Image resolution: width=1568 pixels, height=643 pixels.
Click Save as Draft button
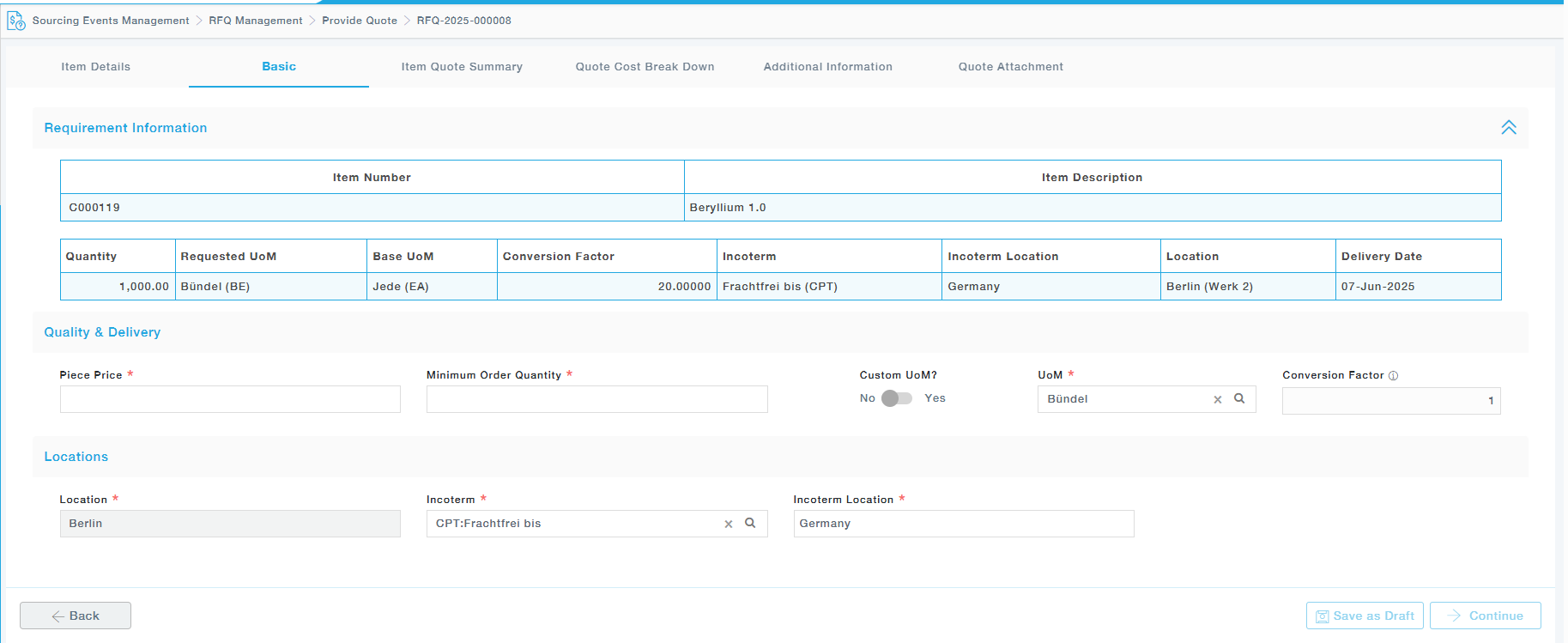pyautogui.click(x=1365, y=616)
